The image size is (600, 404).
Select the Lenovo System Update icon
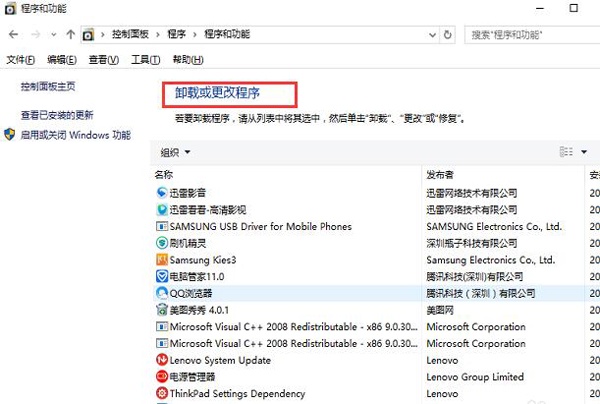[x=162, y=361]
